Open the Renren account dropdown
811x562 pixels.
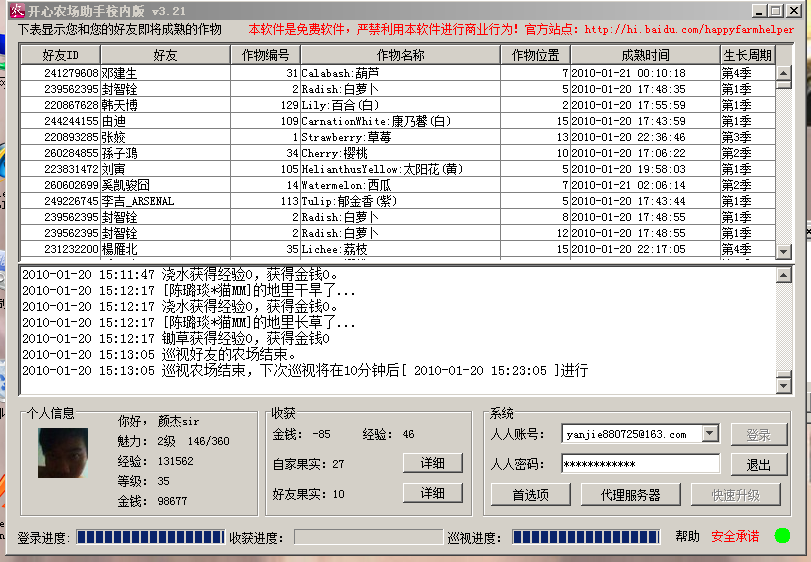[x=710, y=434]
